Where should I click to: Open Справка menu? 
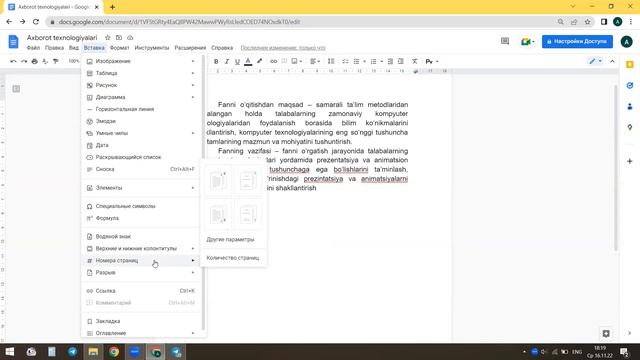[x=222, y=48]
